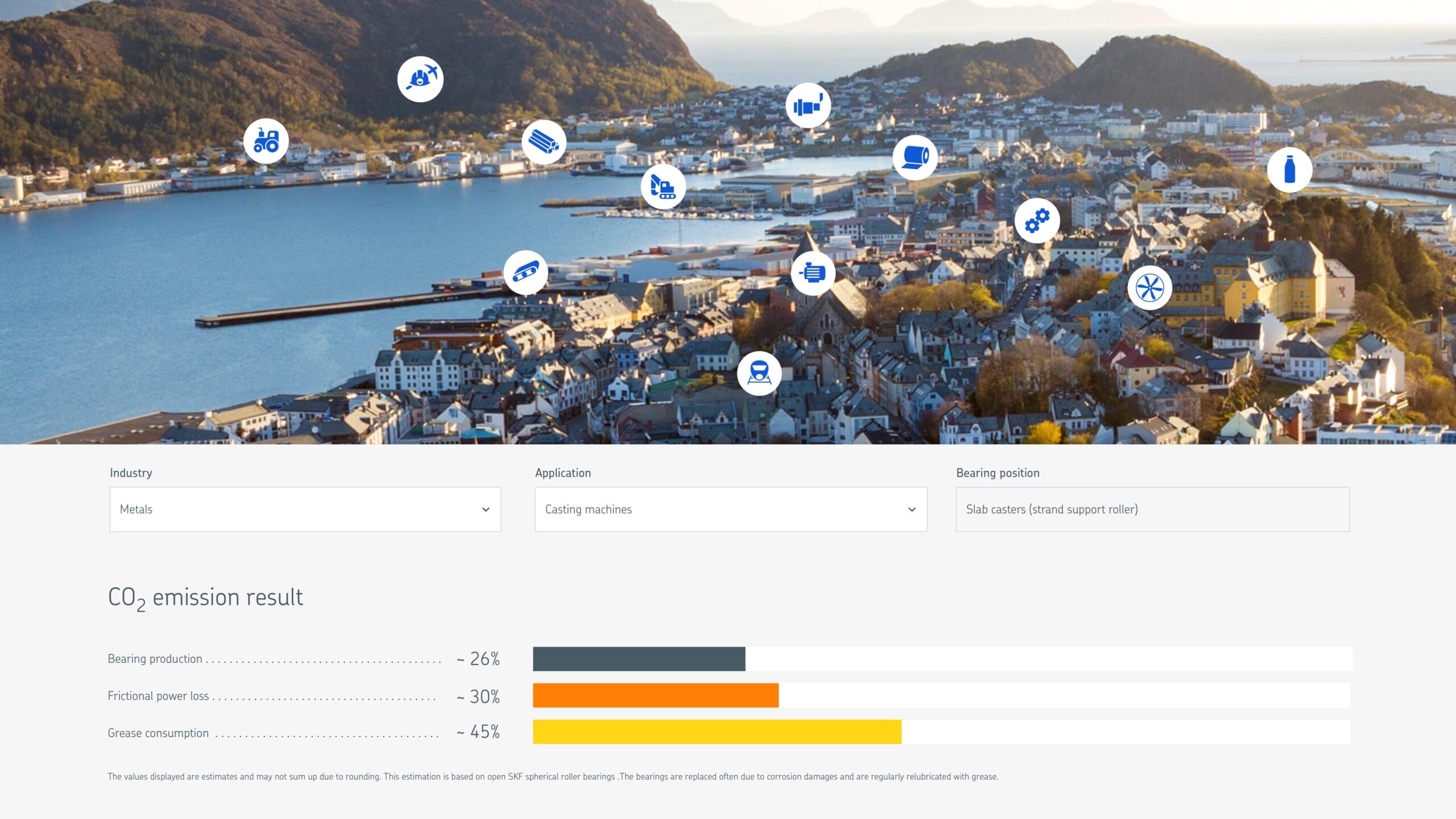This screenshot has width=1456, height=819.
Task: Select the electric motor icon
Action: (813, 273)
